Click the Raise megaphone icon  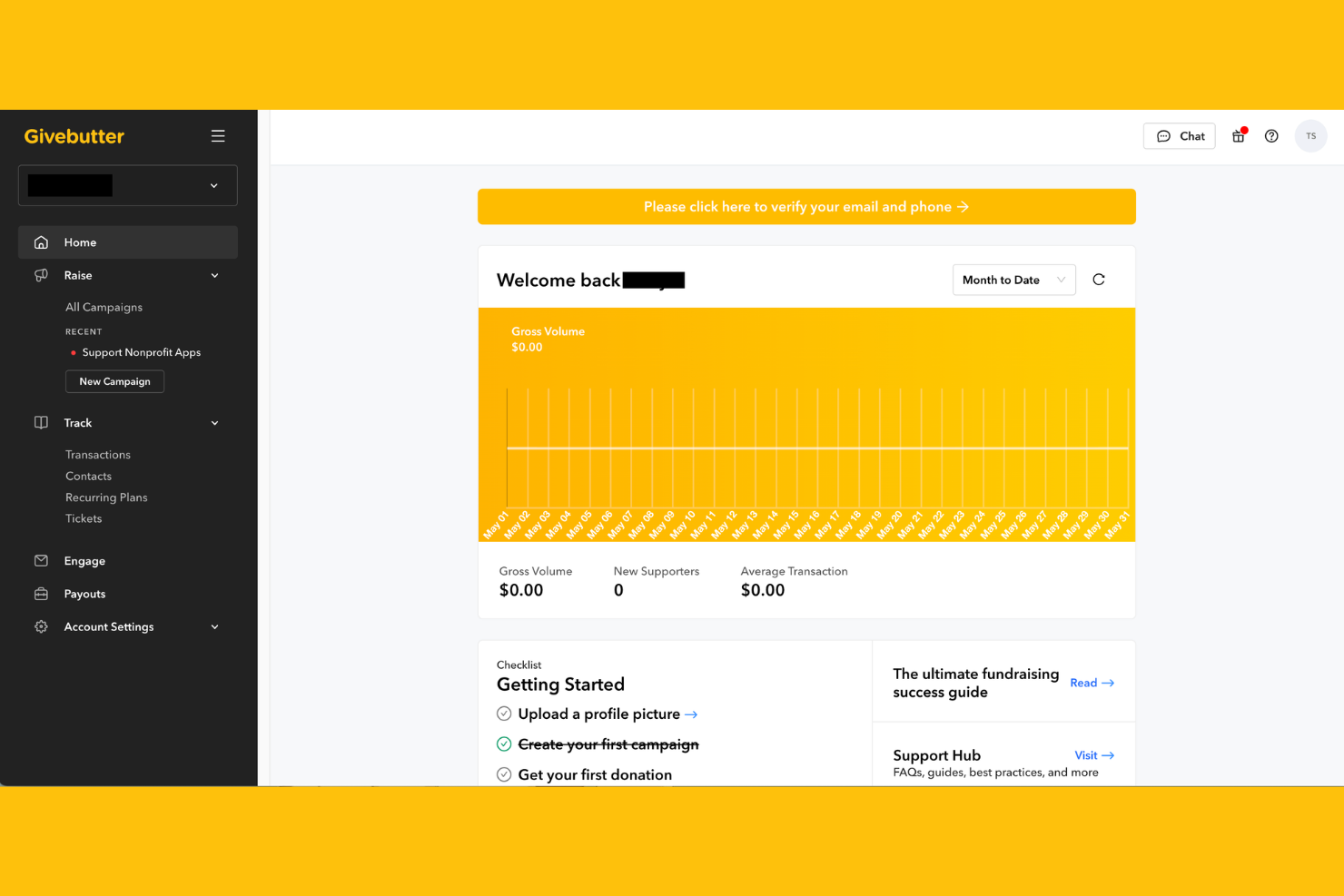pyautogui.click(x=41, y=275)
